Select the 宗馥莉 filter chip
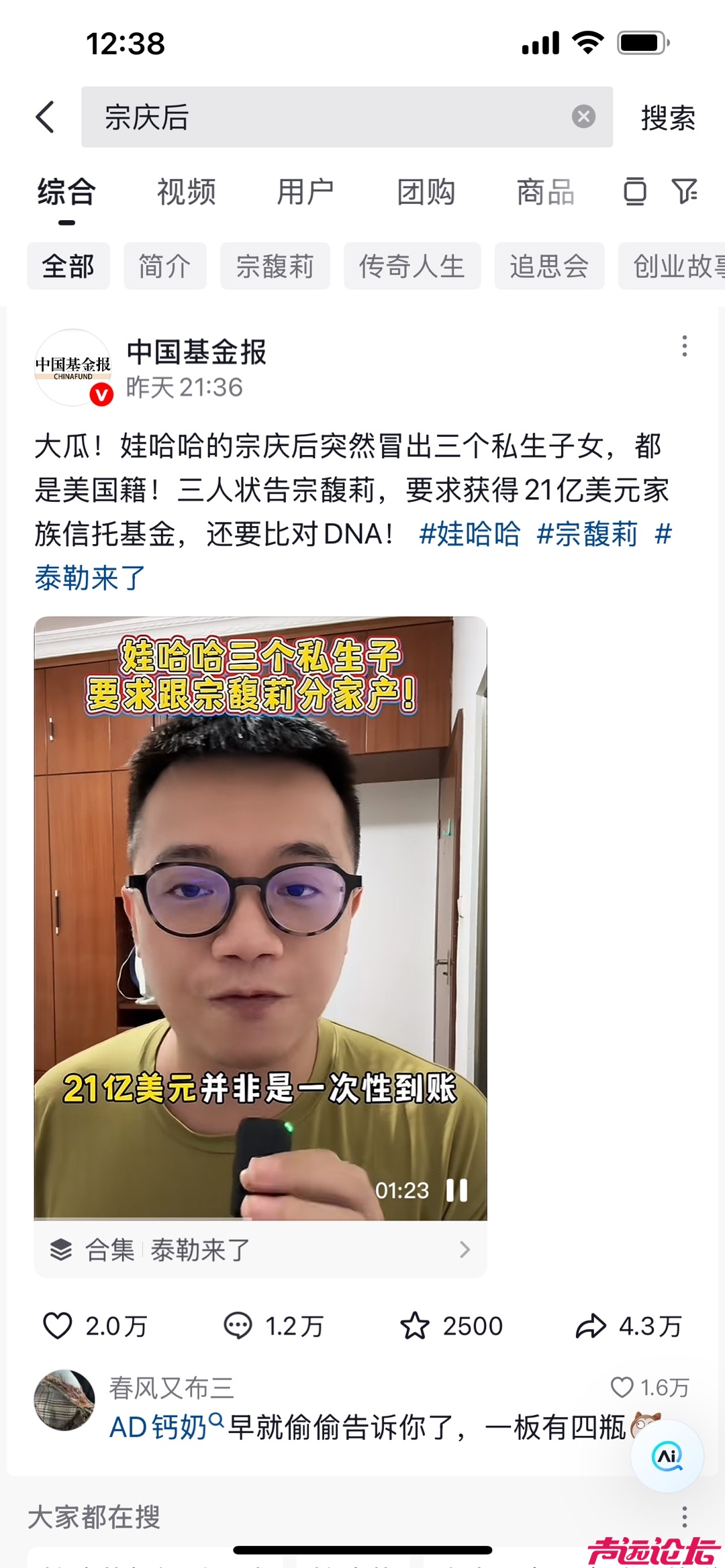Viewport: 725px width, 1568px height. pos(275,266)
